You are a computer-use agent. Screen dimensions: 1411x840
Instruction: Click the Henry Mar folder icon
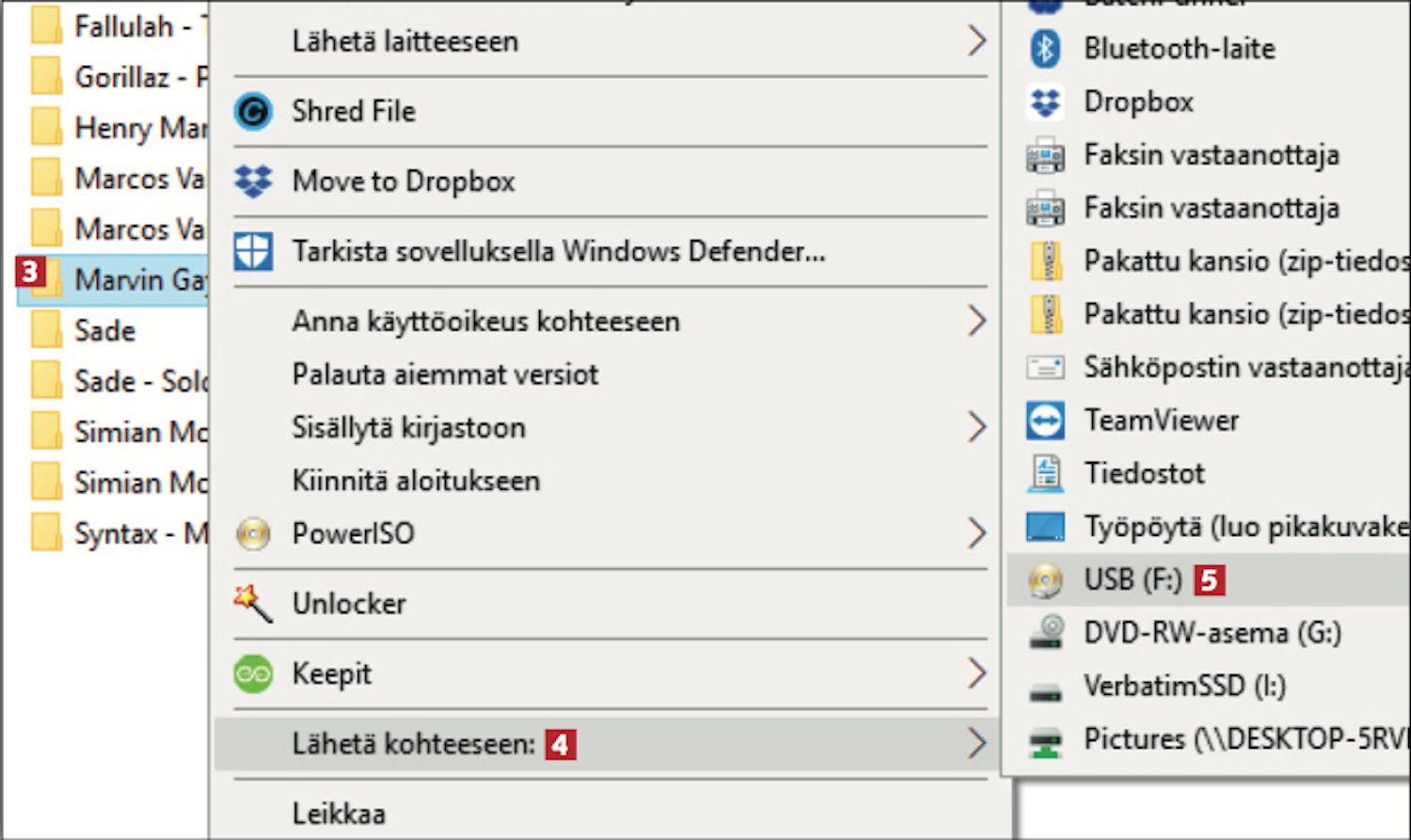tap(46, 127)
